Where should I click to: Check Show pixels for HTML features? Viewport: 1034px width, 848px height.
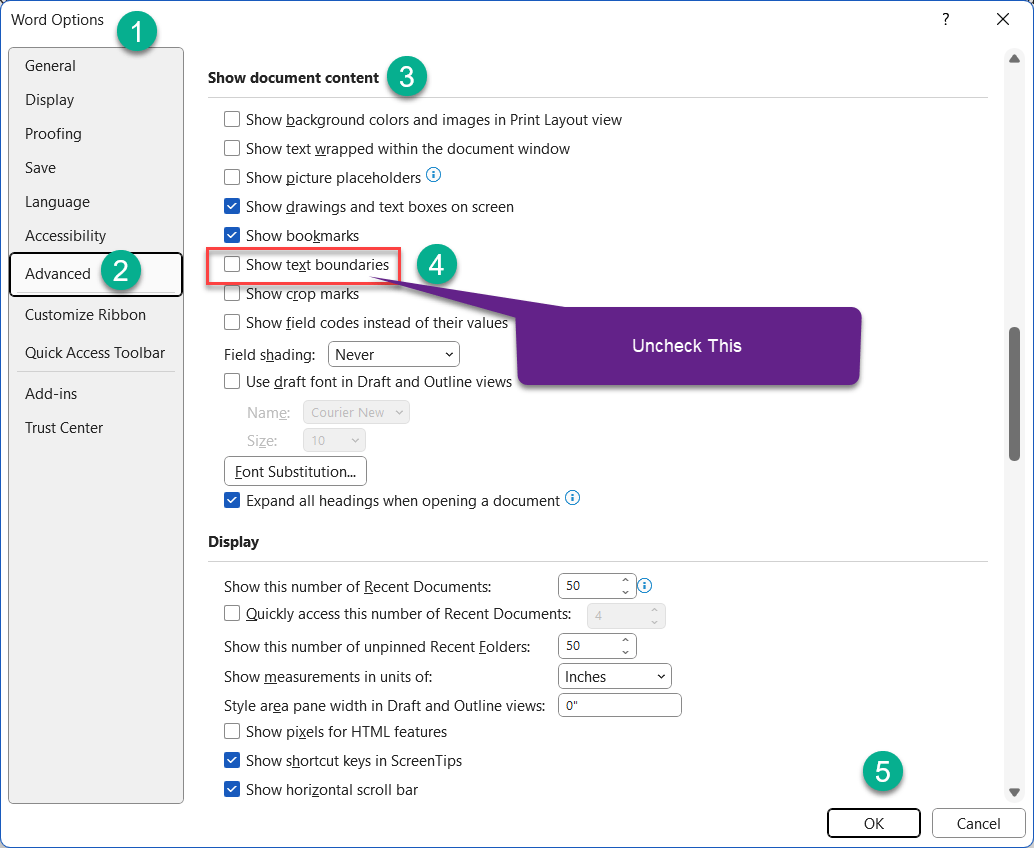232,731
